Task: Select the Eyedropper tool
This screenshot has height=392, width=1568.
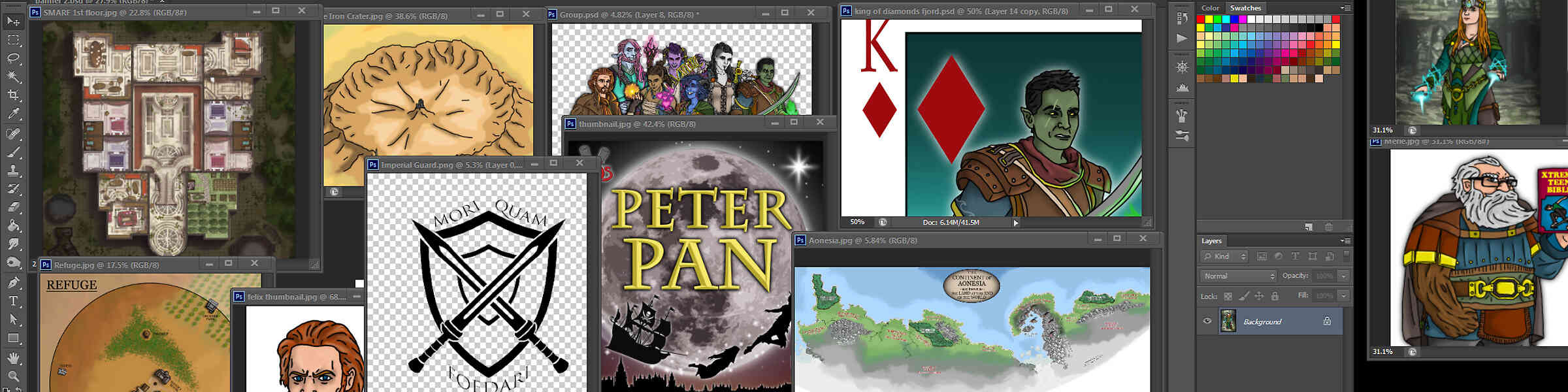Action: tap(13, 114)
